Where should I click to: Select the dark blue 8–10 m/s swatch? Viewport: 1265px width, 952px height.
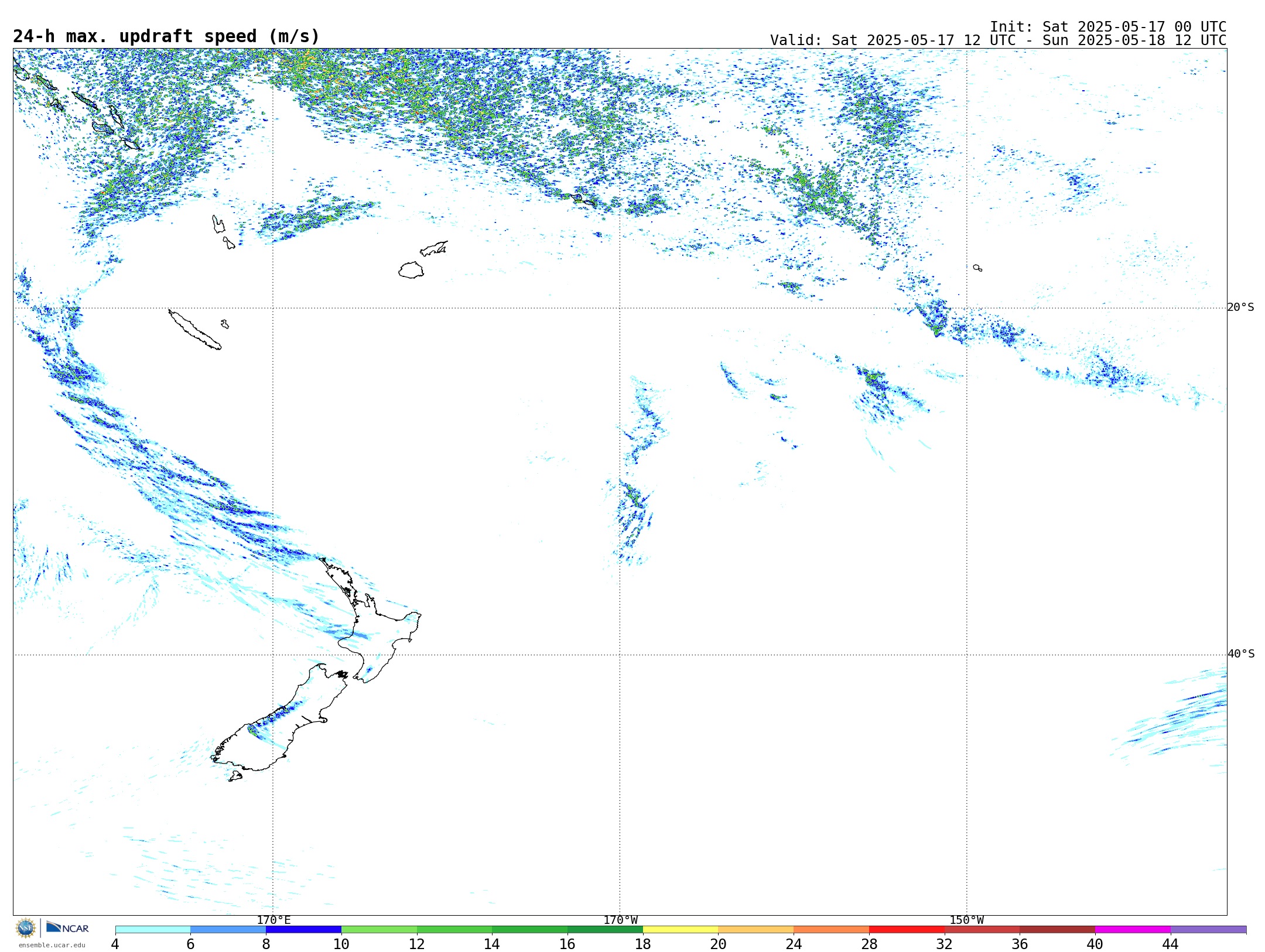[x=303, y=930]
